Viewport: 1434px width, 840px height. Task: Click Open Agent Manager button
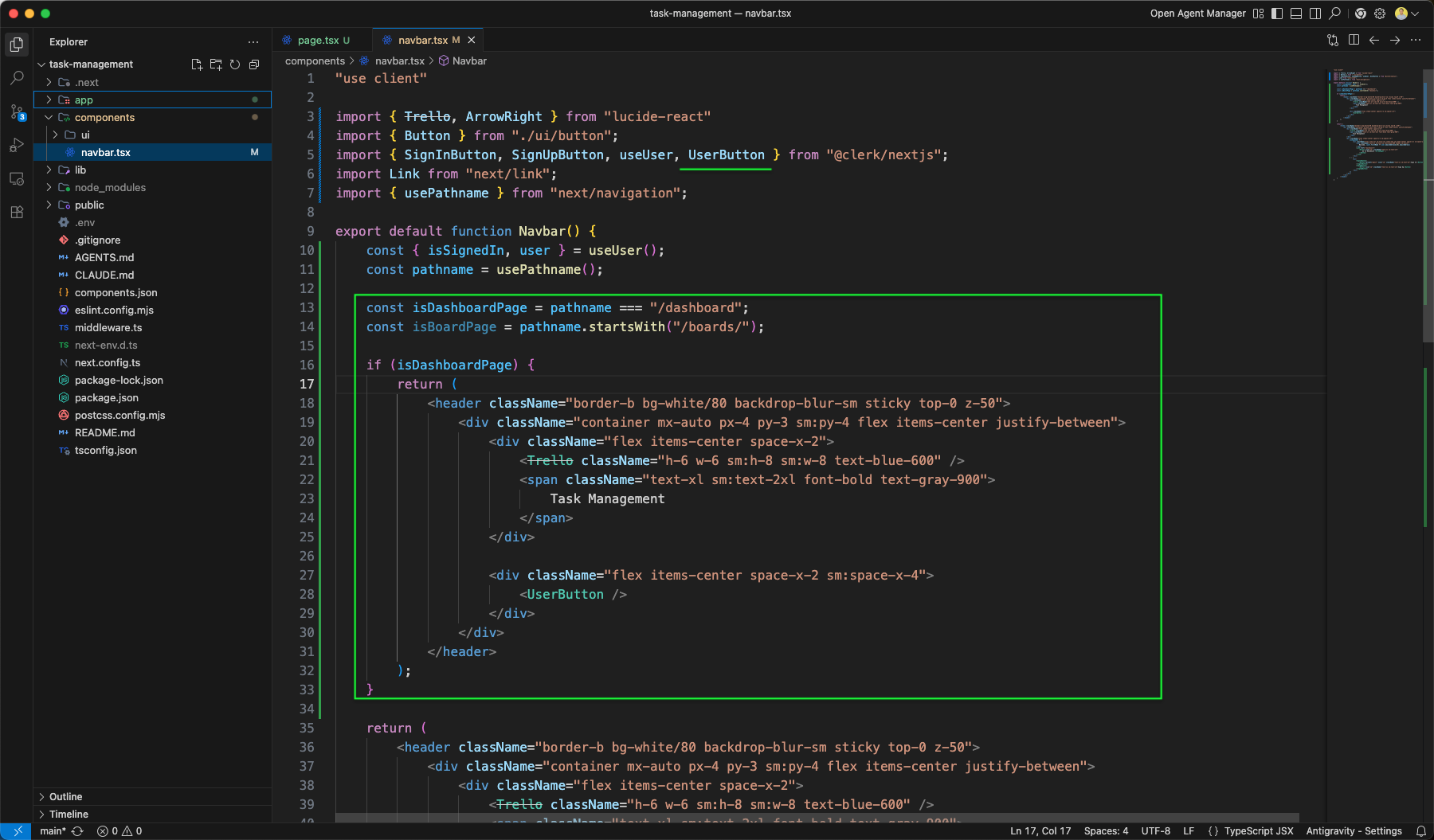tap(1197, 14)
